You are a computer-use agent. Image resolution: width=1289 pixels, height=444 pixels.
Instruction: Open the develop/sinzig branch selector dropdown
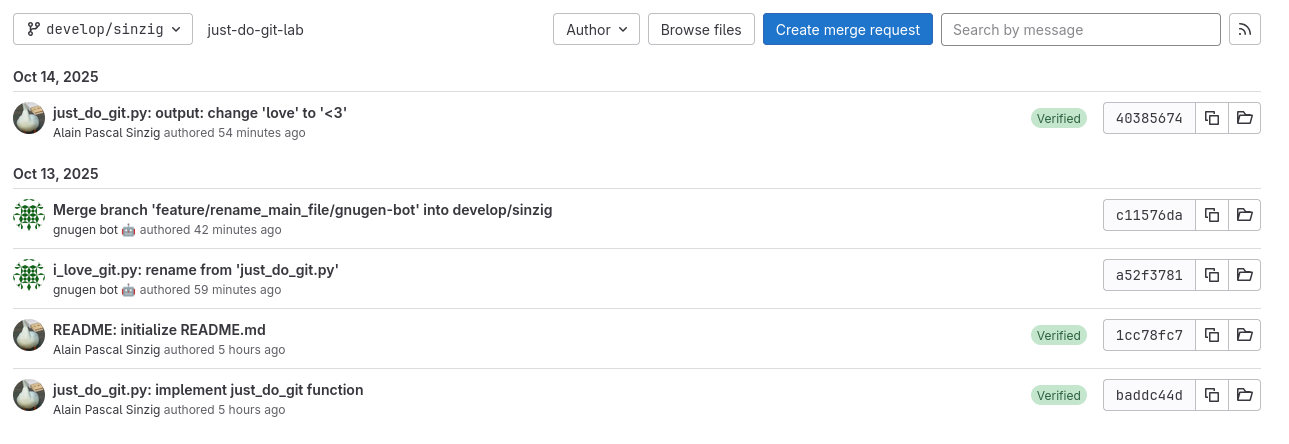coord(103,30)
